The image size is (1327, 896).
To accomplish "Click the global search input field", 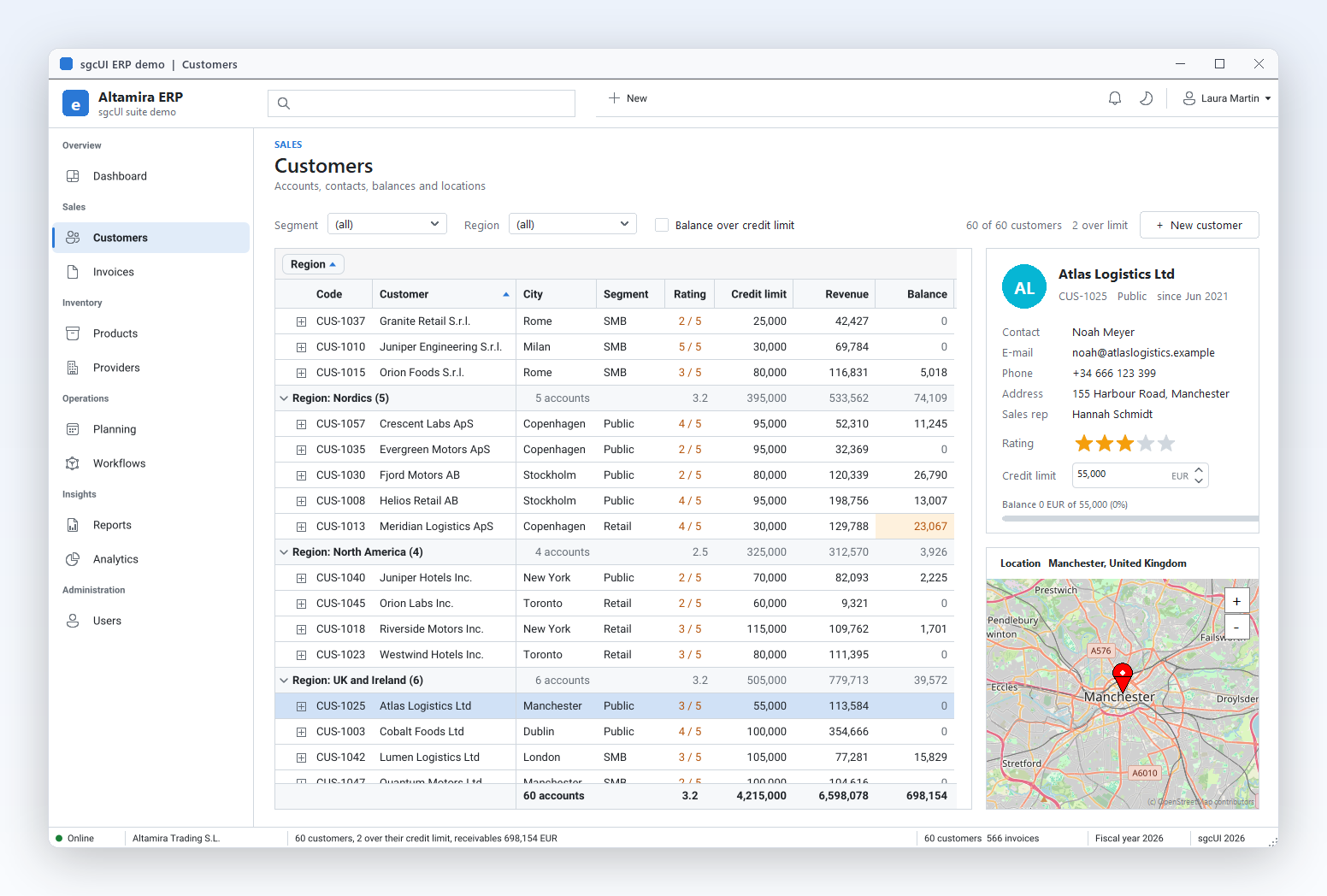I will (x=422, y=103).
